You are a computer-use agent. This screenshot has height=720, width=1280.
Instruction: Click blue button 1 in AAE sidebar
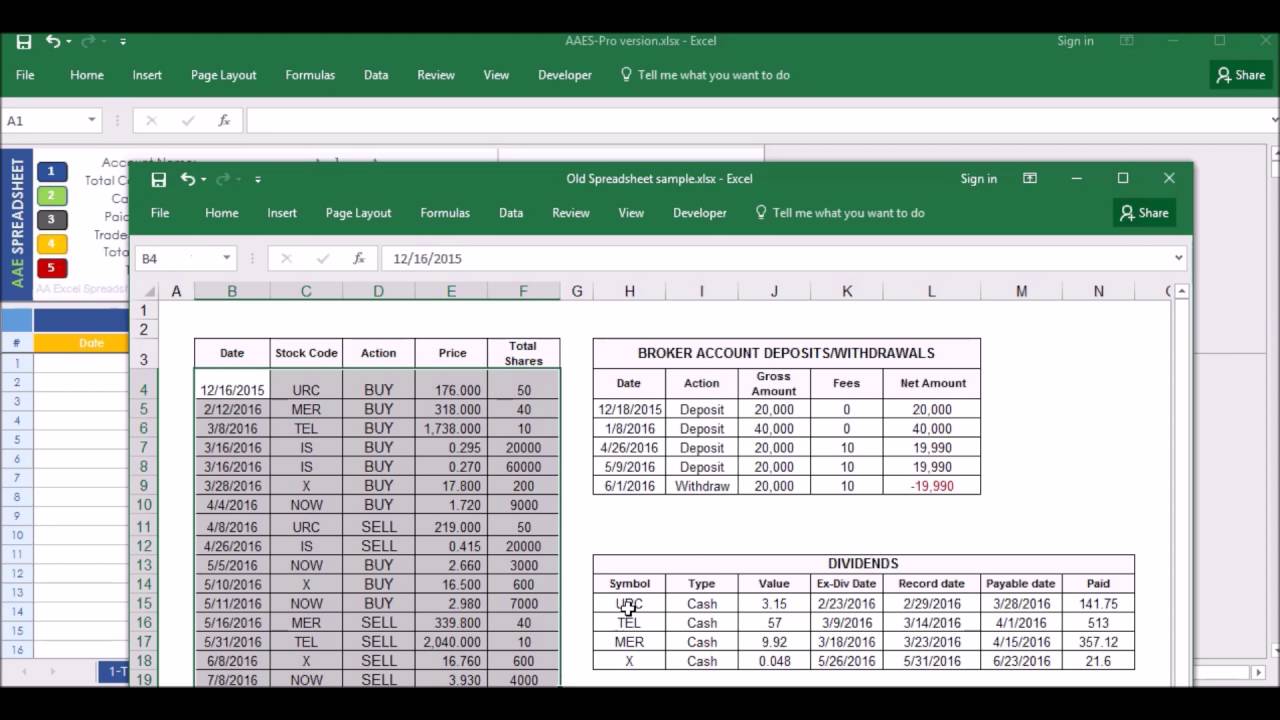pos(52,171)
